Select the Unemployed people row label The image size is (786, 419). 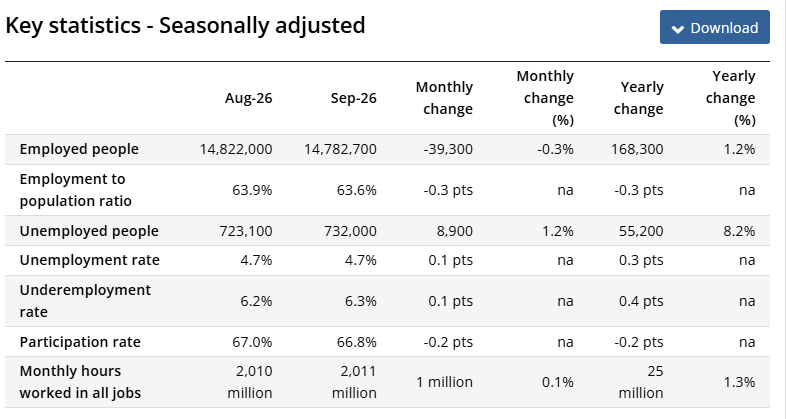pos(89,231)
